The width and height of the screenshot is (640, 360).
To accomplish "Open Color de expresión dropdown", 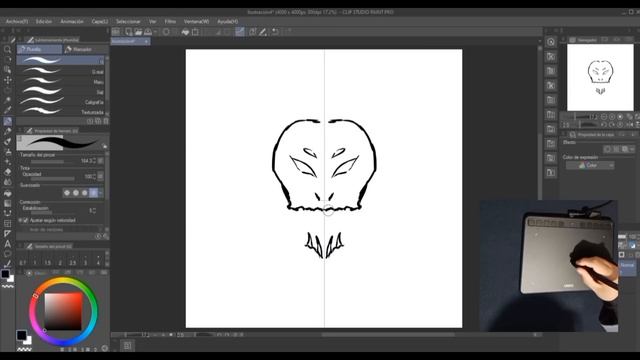I will click(x=590, y=165).
